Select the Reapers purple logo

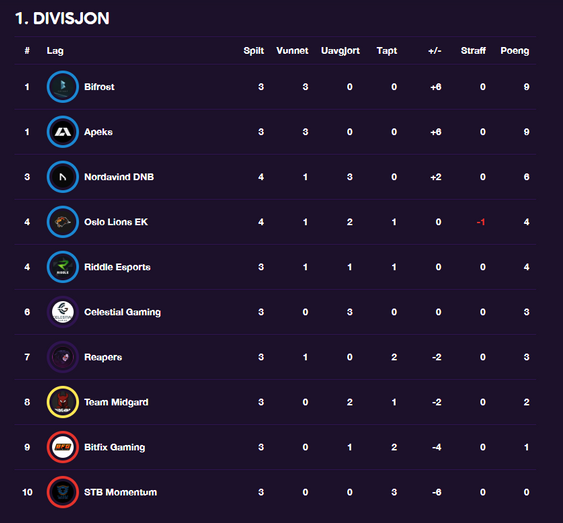tap(62, 357)
